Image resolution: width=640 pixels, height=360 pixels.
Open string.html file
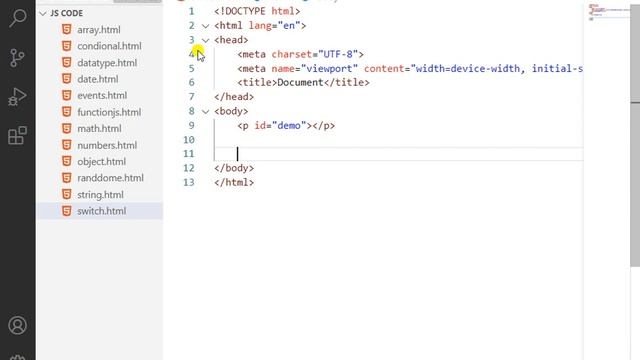pos(100,195)
